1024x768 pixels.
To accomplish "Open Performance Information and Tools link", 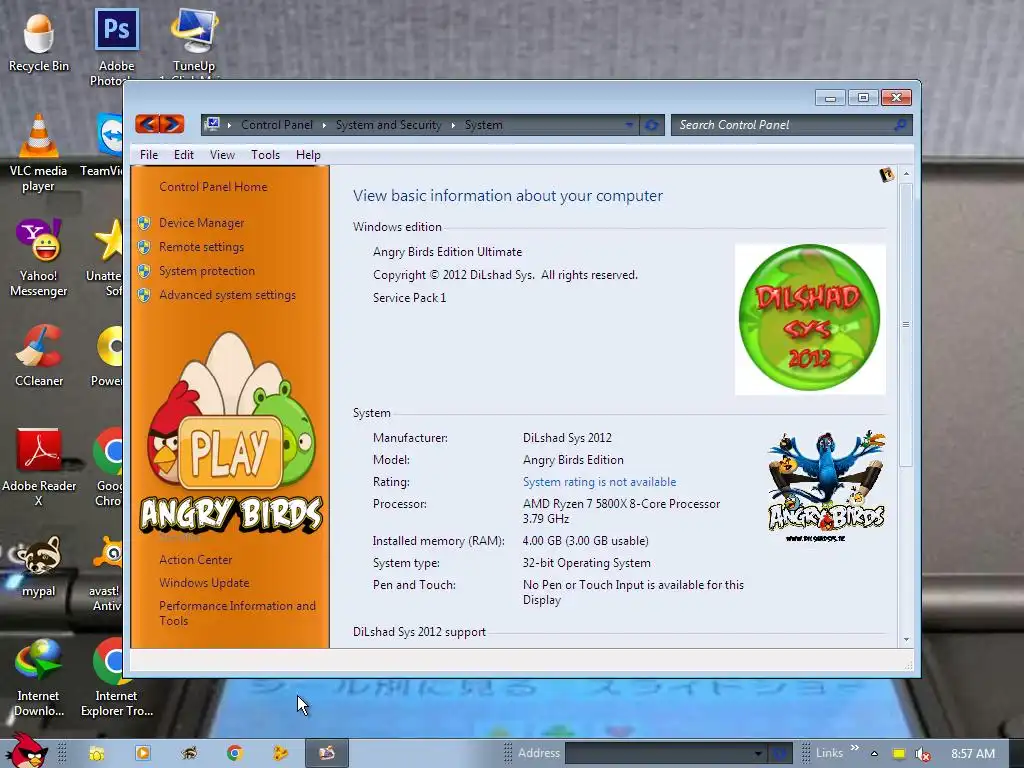I will tap(237, 613).
